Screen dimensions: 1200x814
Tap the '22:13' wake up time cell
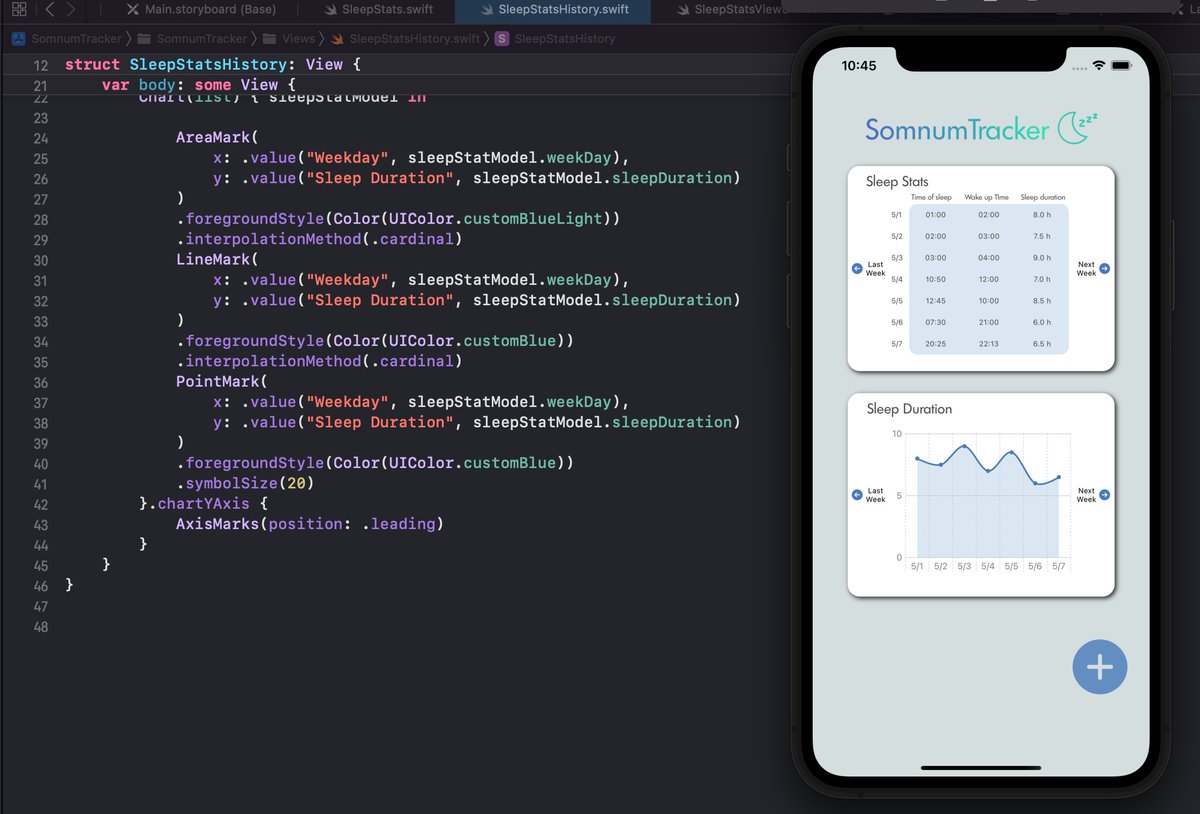point(989,344)
